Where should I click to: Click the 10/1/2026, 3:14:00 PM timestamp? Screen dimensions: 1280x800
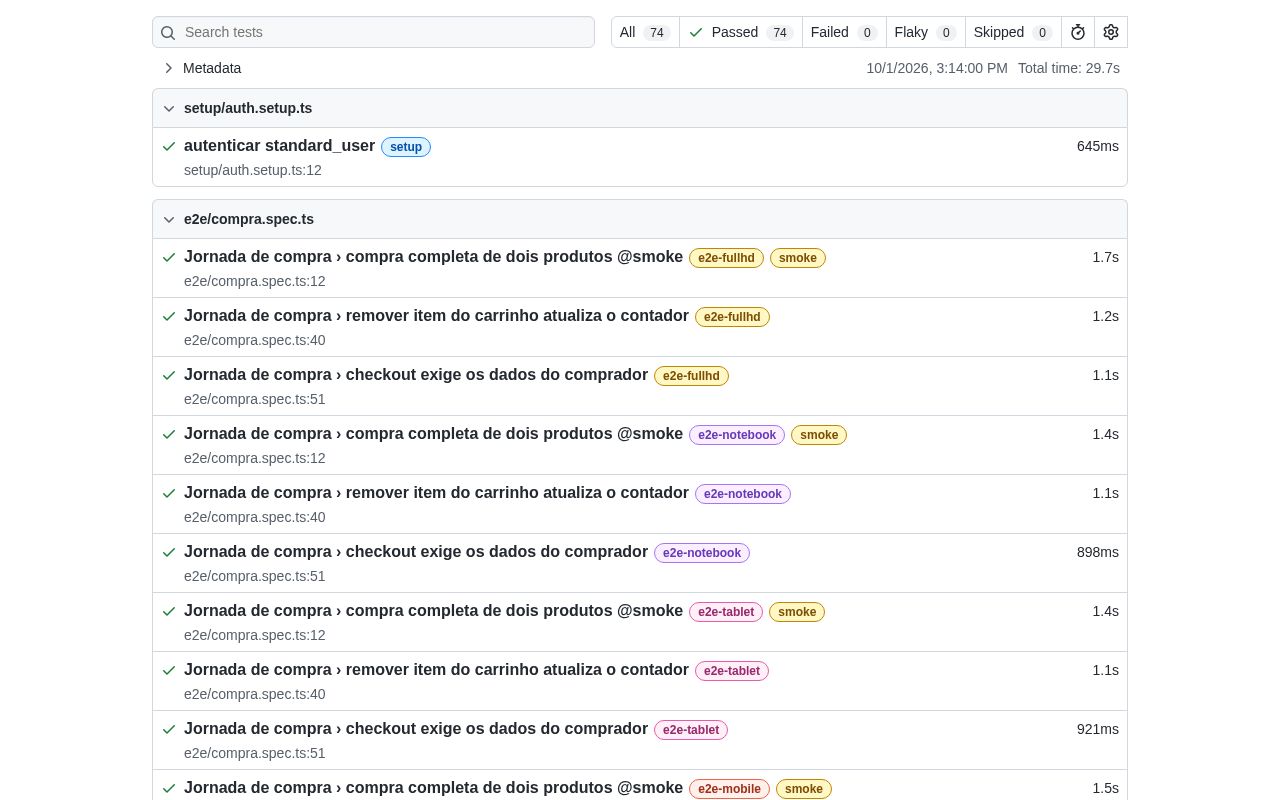[x=937, y=68]
